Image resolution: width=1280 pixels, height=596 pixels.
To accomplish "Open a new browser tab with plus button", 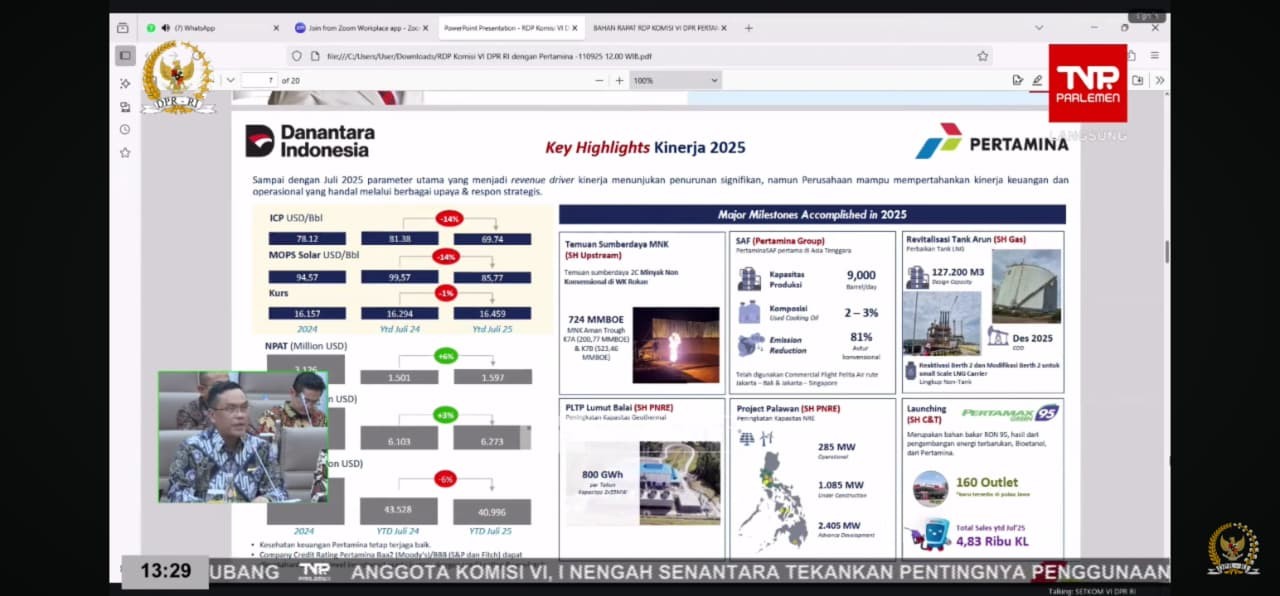I will click(x=748, y=28).
